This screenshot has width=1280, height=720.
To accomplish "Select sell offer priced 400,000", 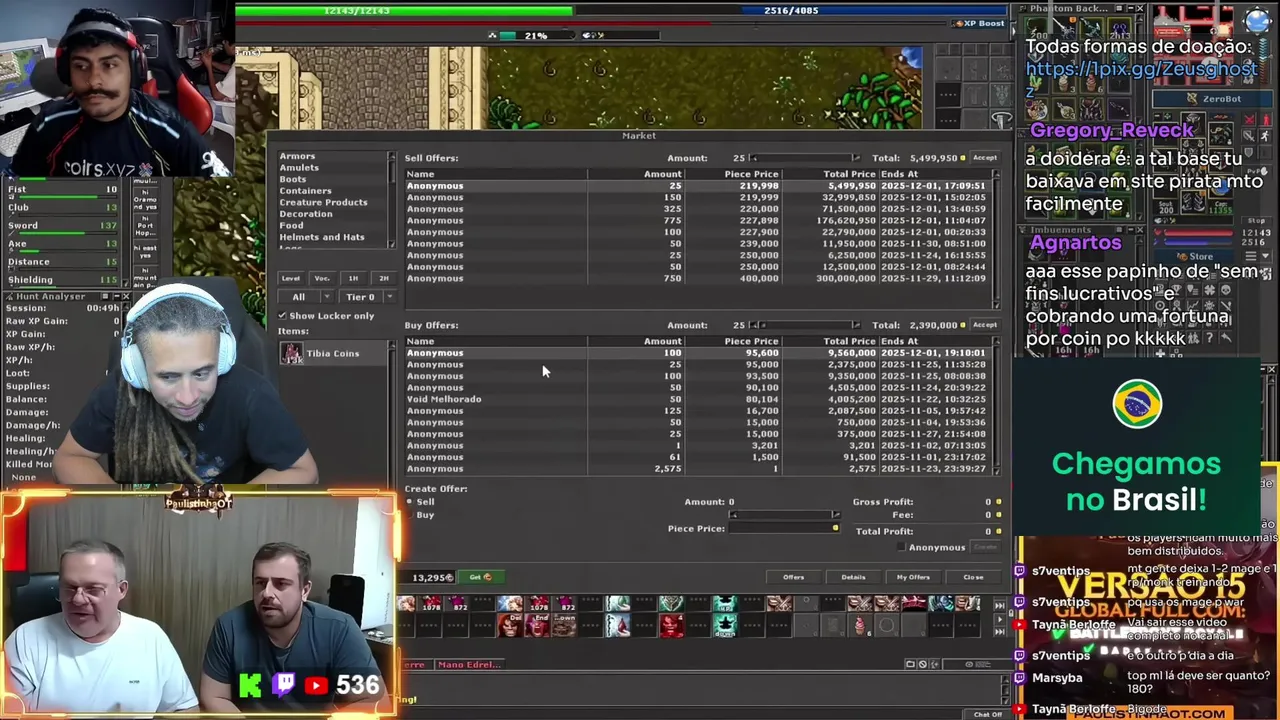I will [696, 278].
